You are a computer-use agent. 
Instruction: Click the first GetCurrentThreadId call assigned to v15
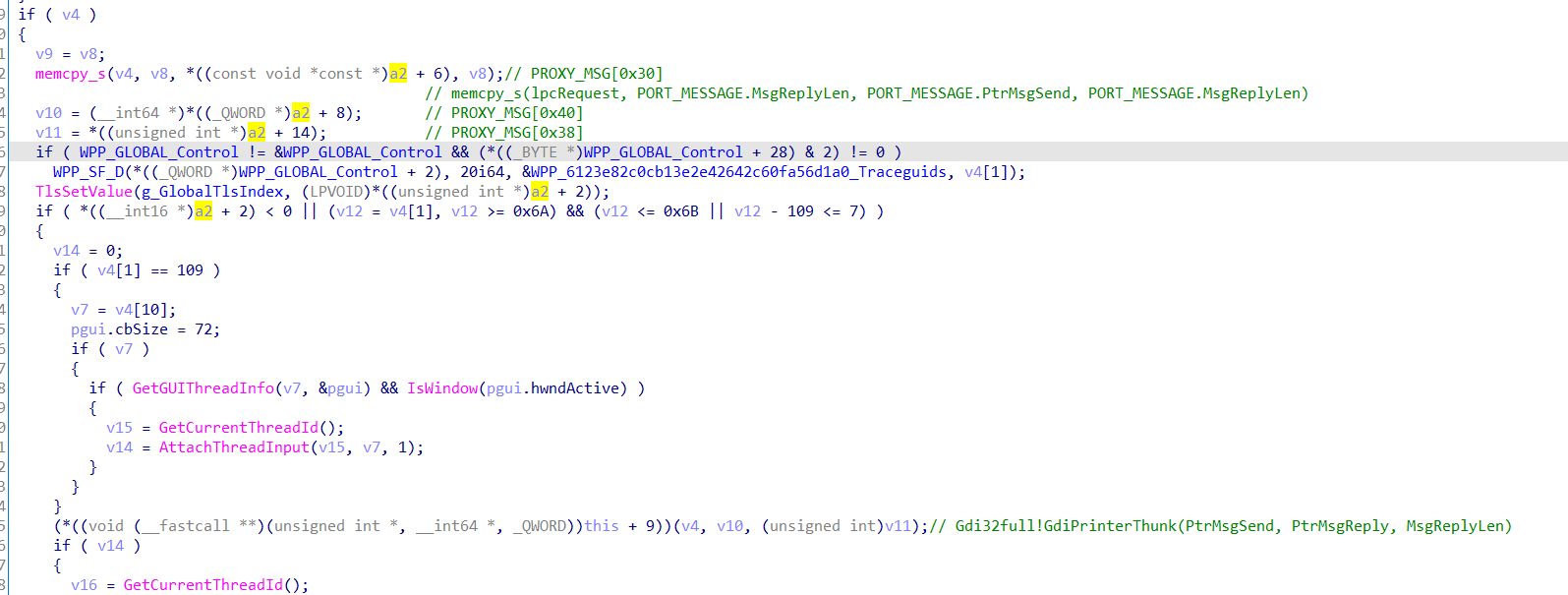coord(239,428)
